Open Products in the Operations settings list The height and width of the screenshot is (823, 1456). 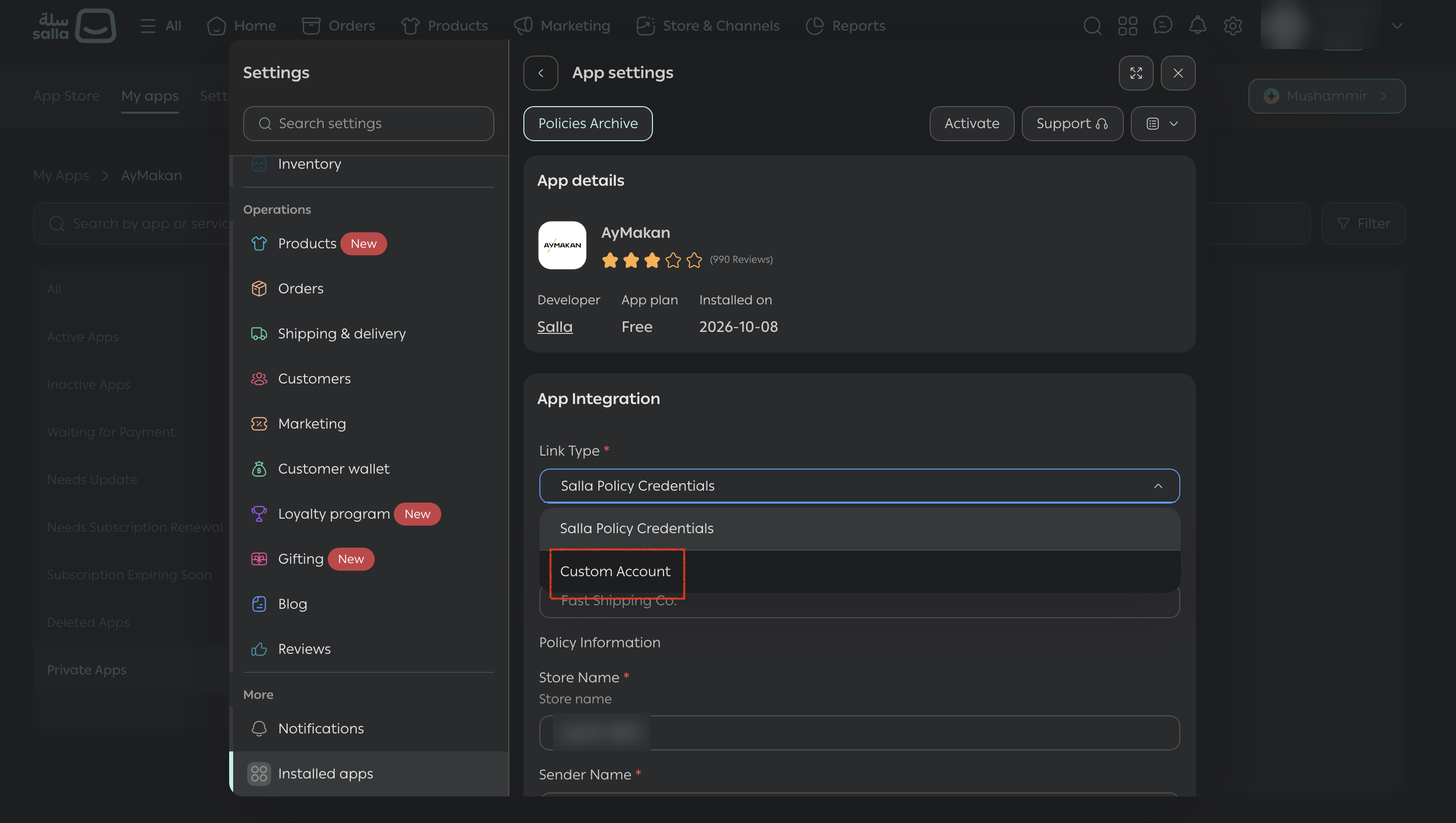(368, 244)
